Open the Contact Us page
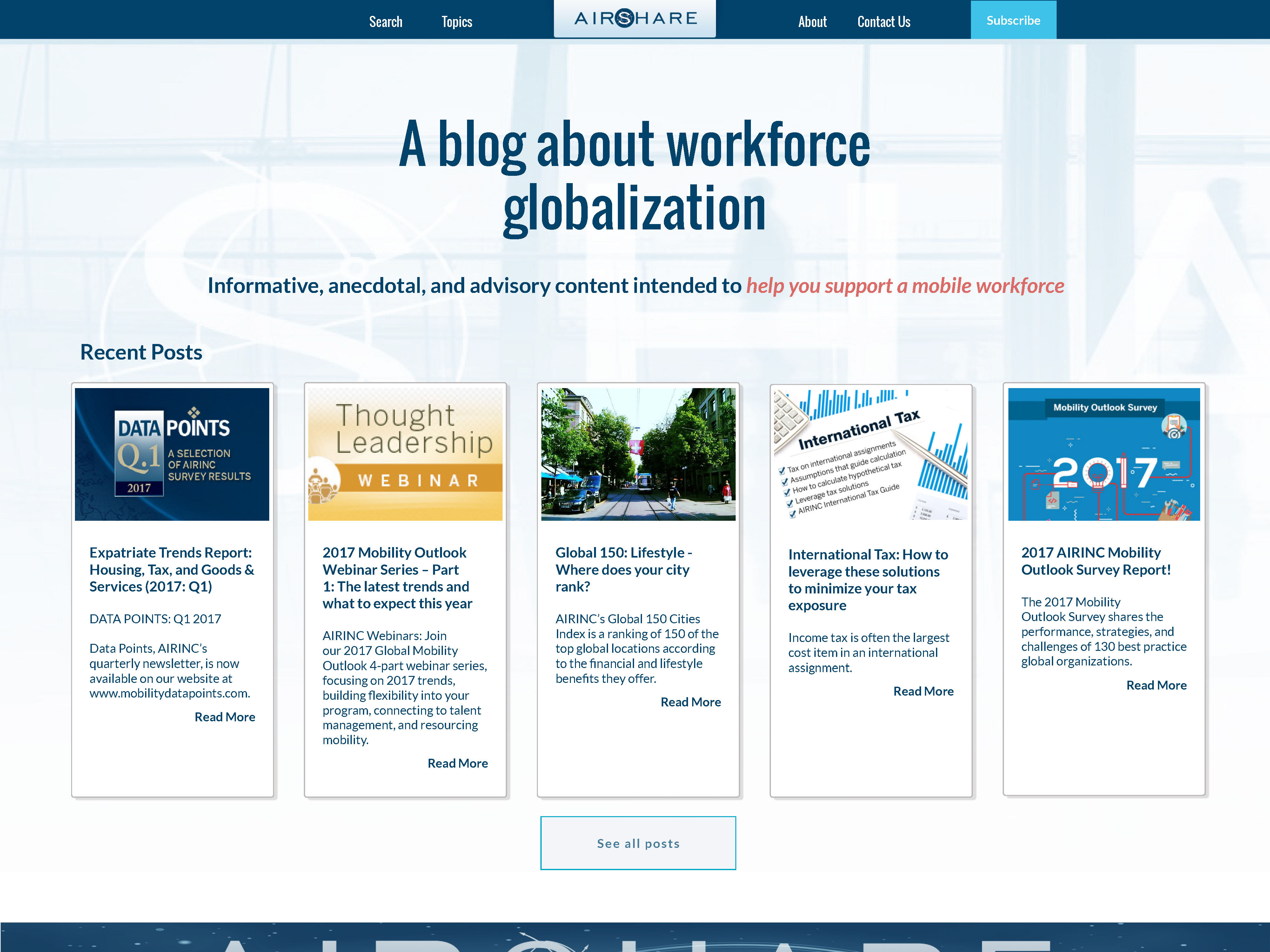Screen dimensions: 1270x952 pos(884,22)
